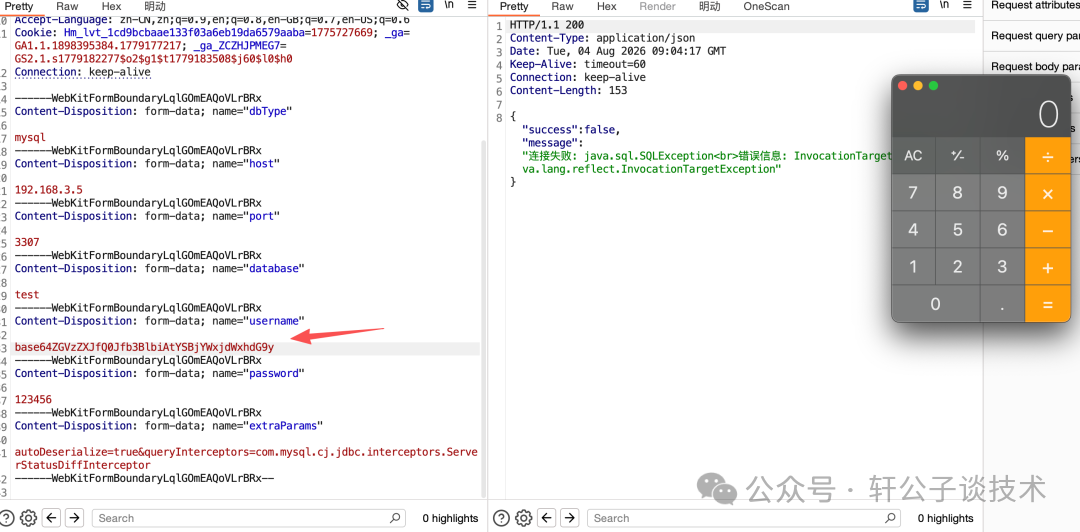
Task: Click Content-Length: 153 response header
Action: 568,90
